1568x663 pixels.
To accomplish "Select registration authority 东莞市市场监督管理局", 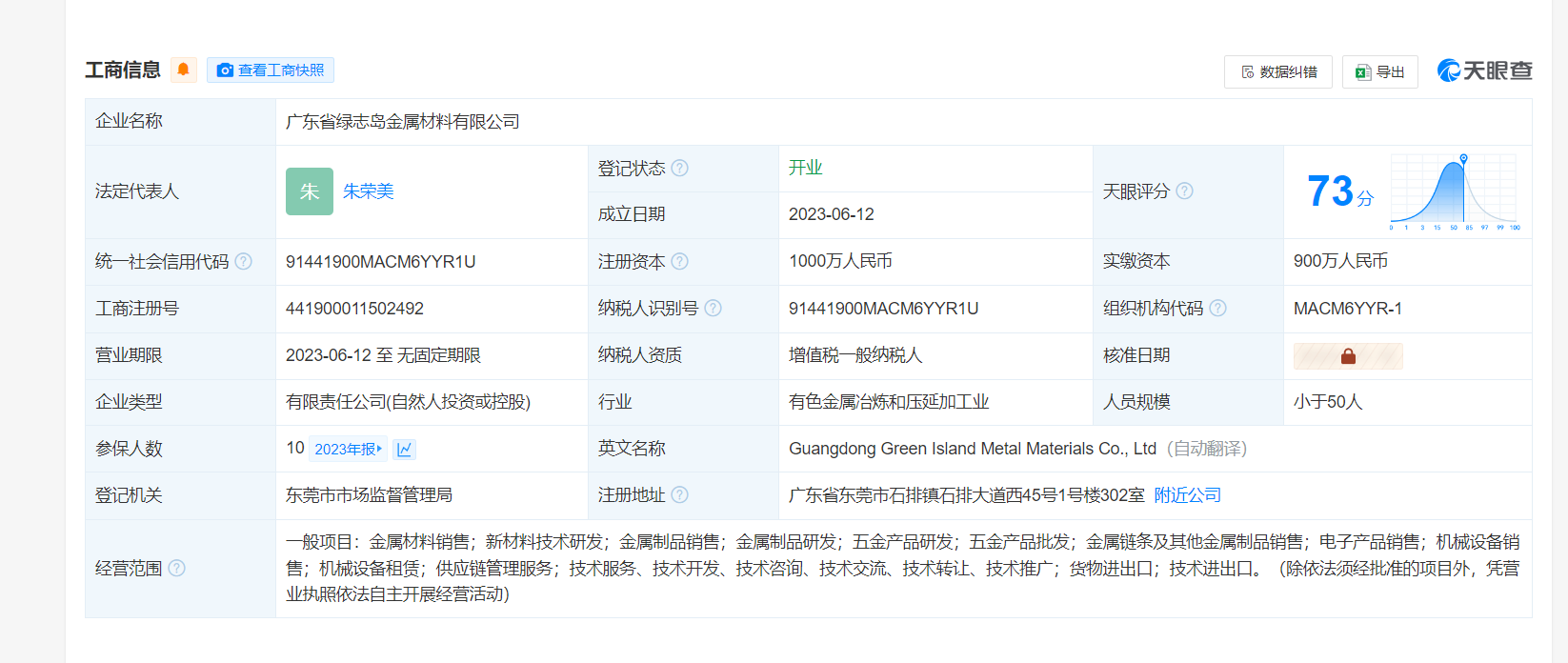I will [369, 495].
